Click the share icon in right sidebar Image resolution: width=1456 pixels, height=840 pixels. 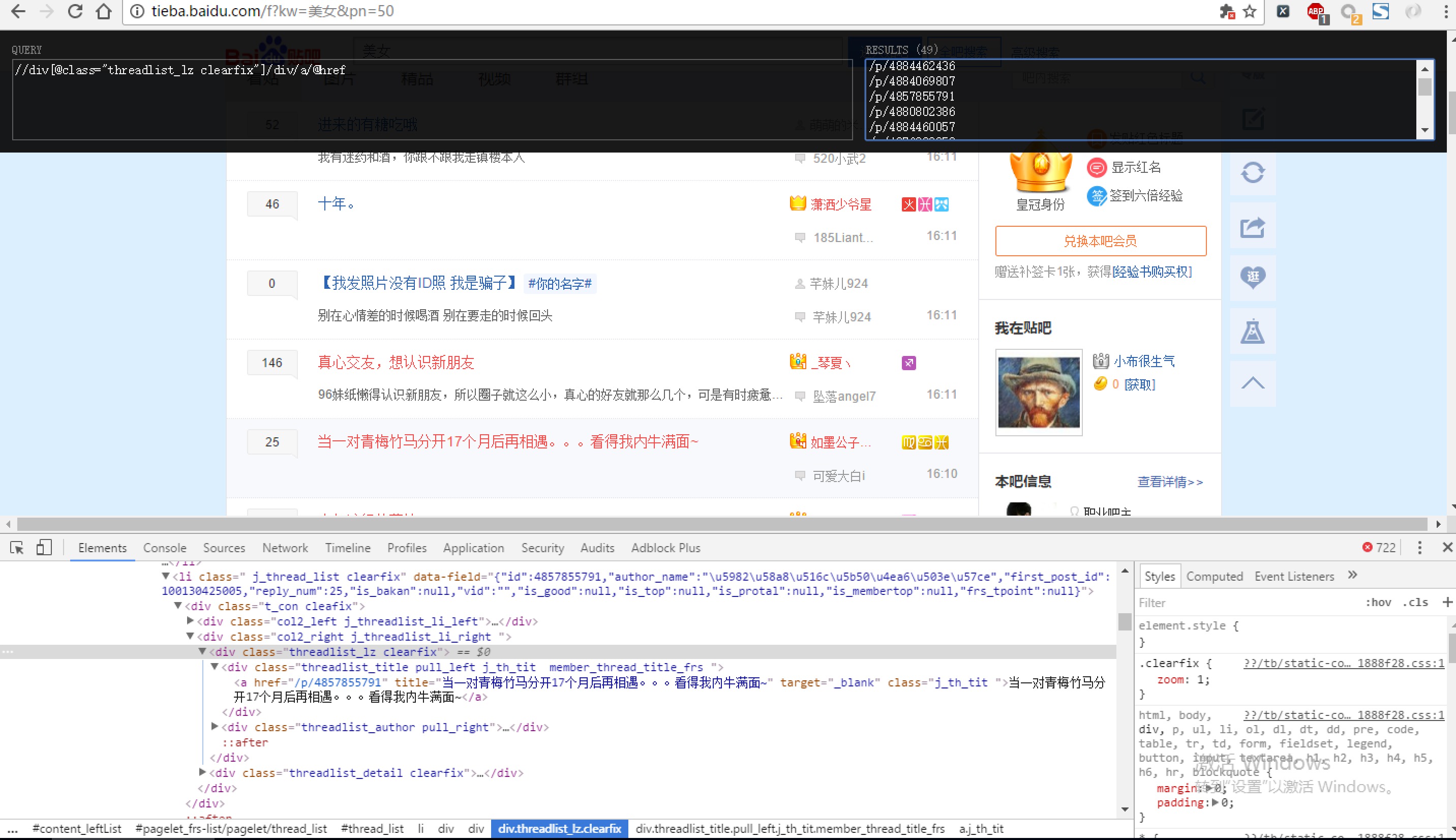pos(1253,227)
